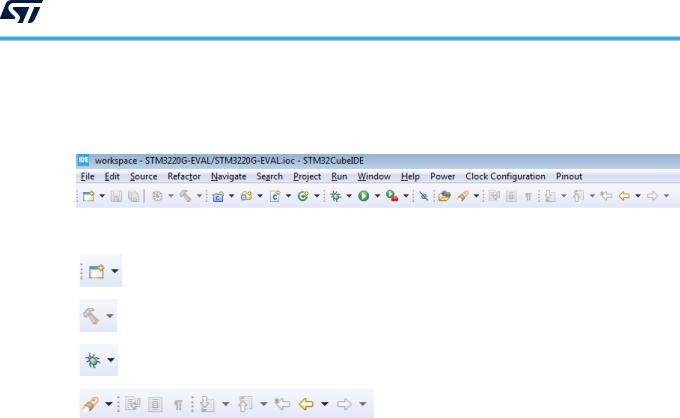The image size is (680, 418).
Task: Open the Navigate menu
Action: point(229,176)
